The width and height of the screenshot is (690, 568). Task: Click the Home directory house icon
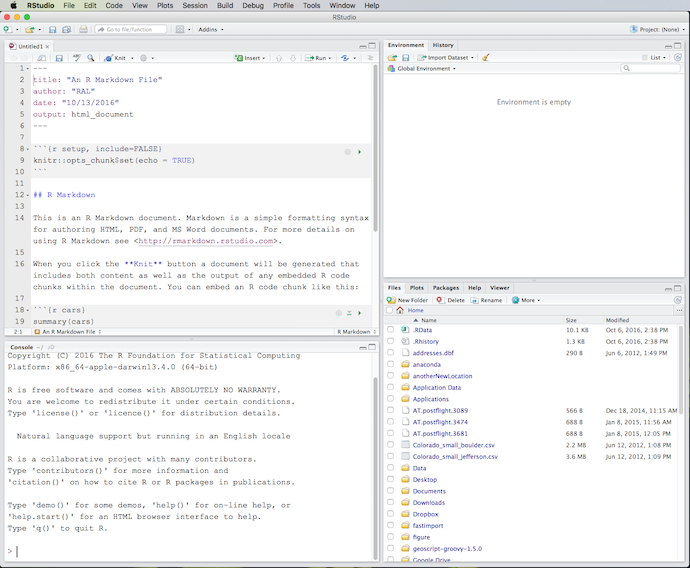400,310
